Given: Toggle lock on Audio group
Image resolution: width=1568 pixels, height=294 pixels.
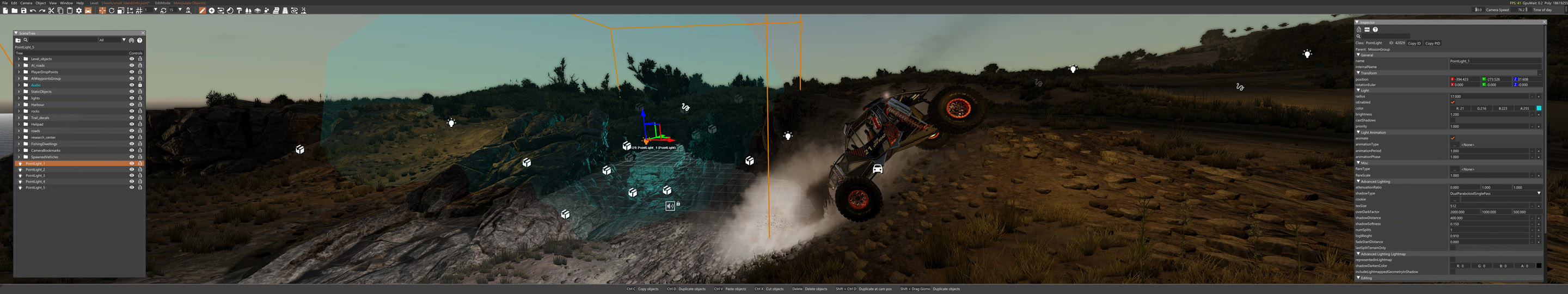Looking at the screenshot, I should point(140,85).
